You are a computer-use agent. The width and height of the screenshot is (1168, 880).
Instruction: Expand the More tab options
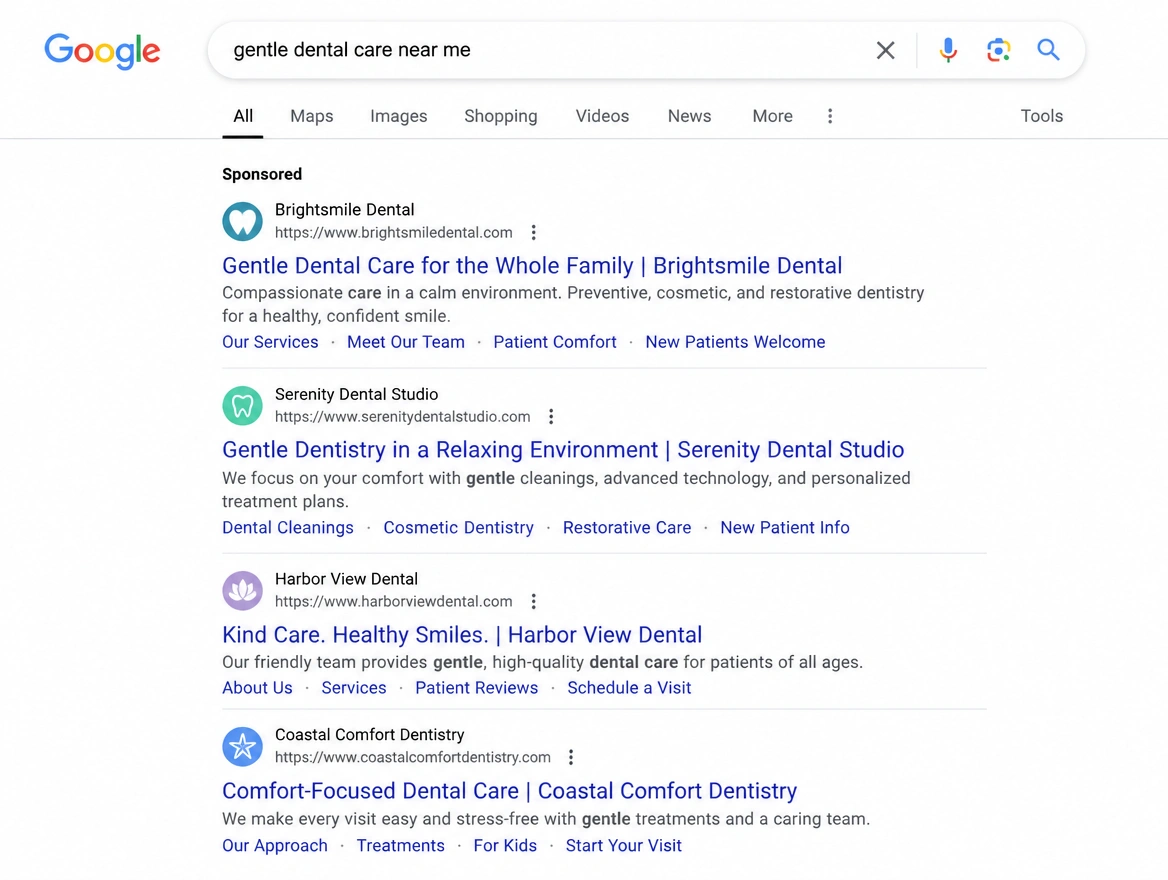772,116
